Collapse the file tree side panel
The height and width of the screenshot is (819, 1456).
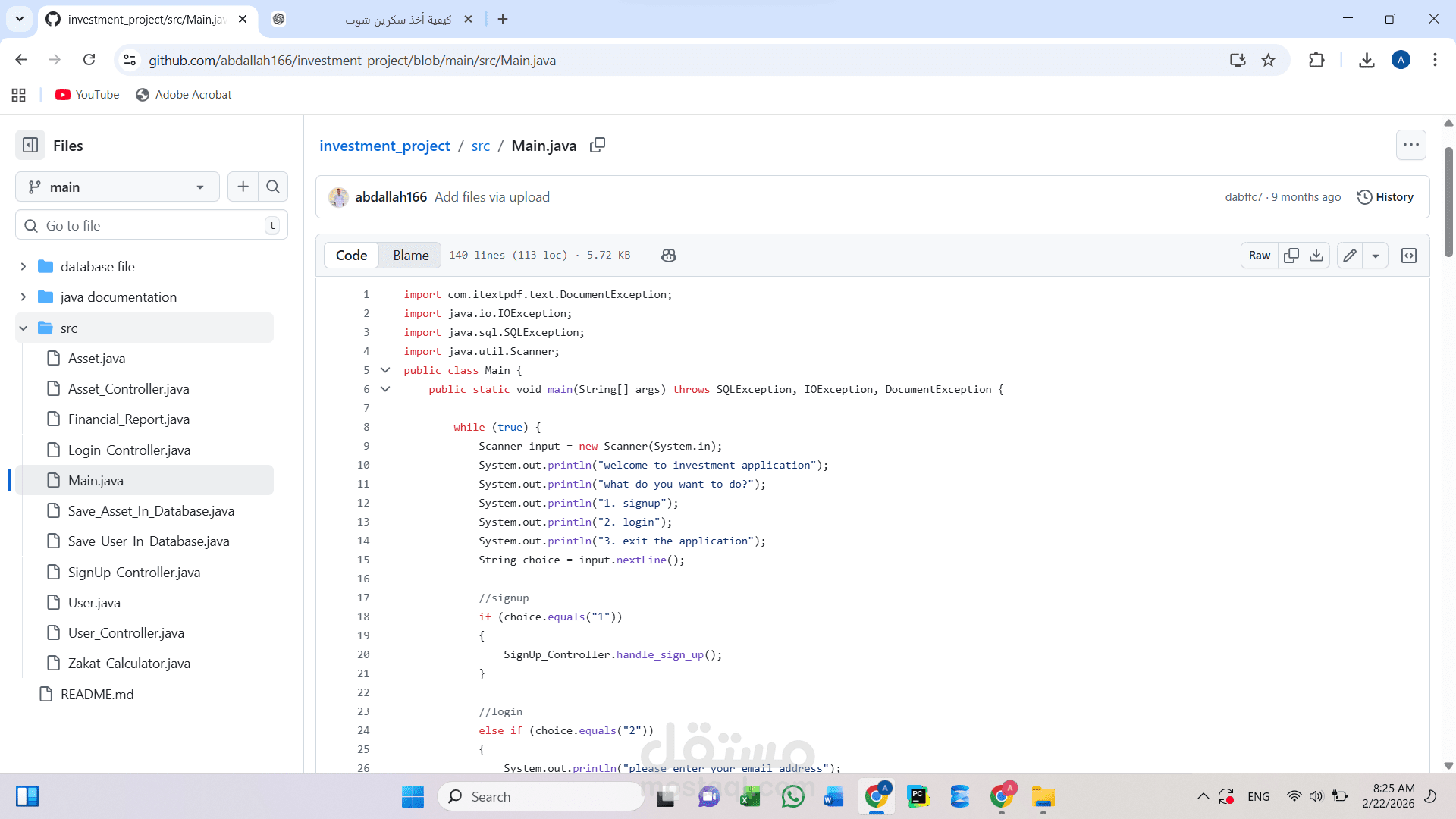tap(30, 145)
